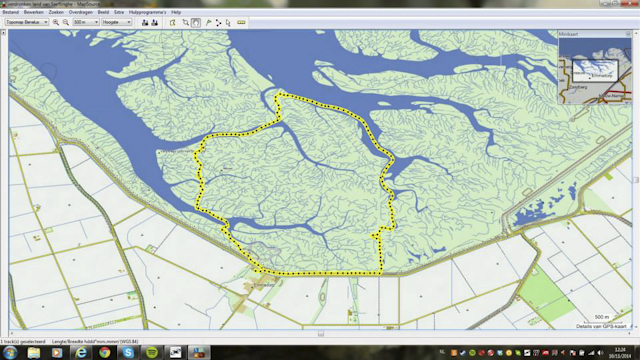Select the yellow measure ruler tool

pos(241,22)
